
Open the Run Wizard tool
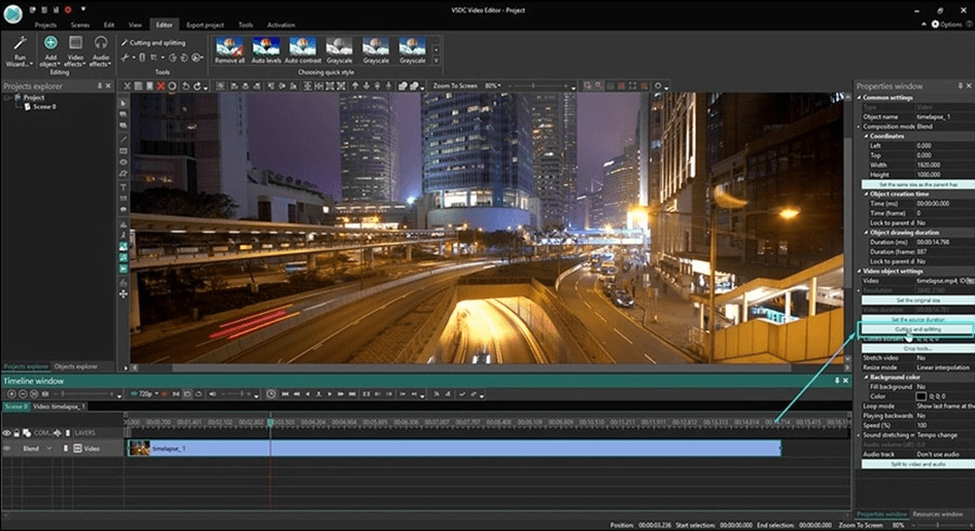pos(19,51)
